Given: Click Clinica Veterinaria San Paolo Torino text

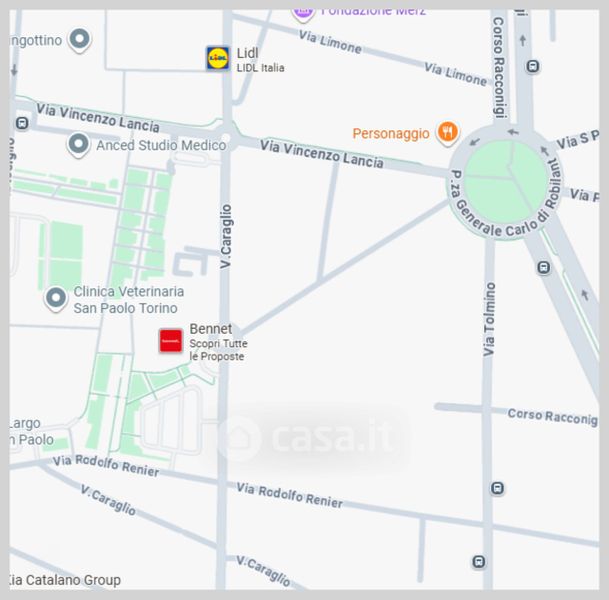Looking at the screenshot, I should (x=129, y=299).
